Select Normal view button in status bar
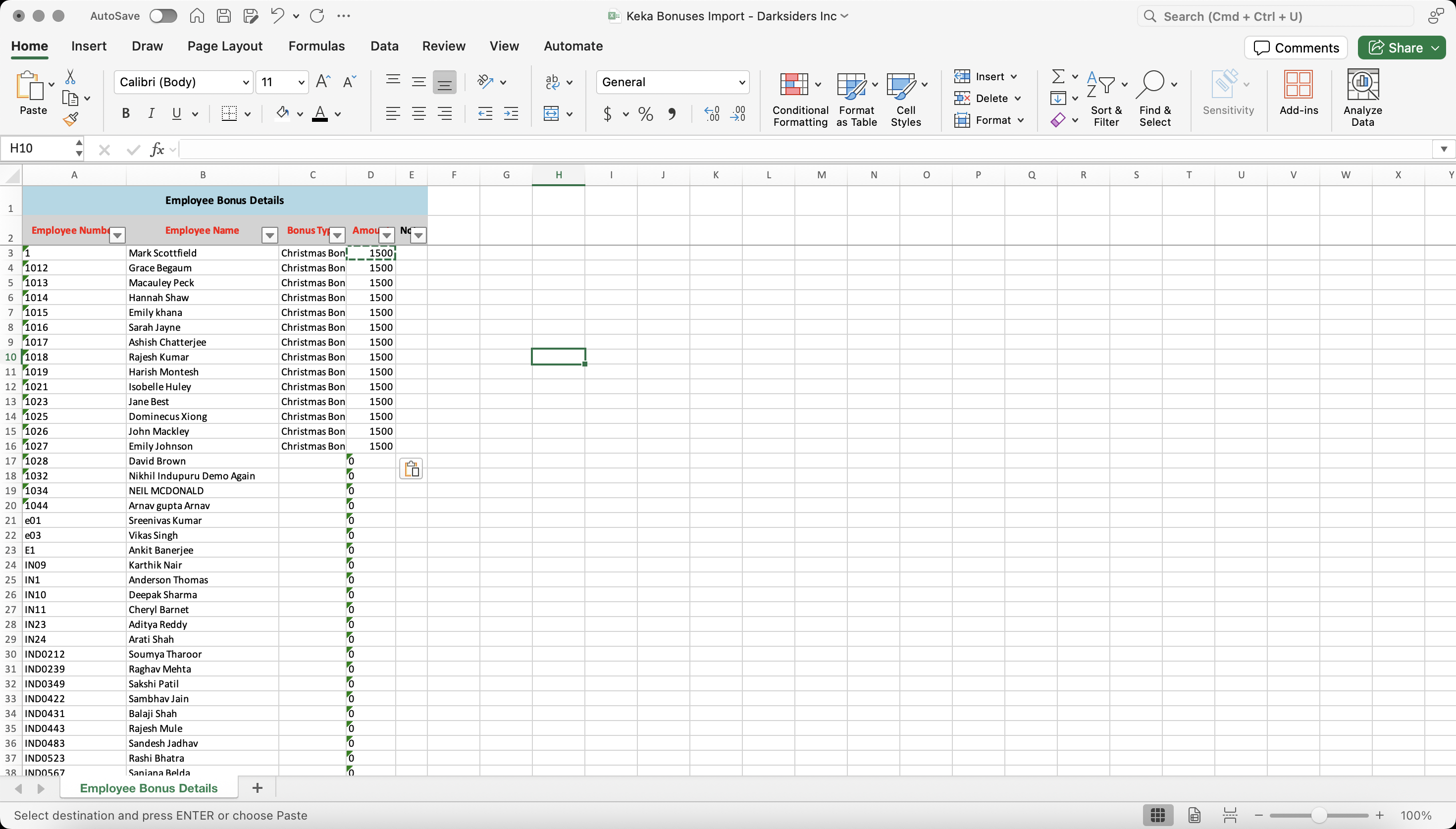The height and width of the screenshot is (829, 1456). [1158, 815]
